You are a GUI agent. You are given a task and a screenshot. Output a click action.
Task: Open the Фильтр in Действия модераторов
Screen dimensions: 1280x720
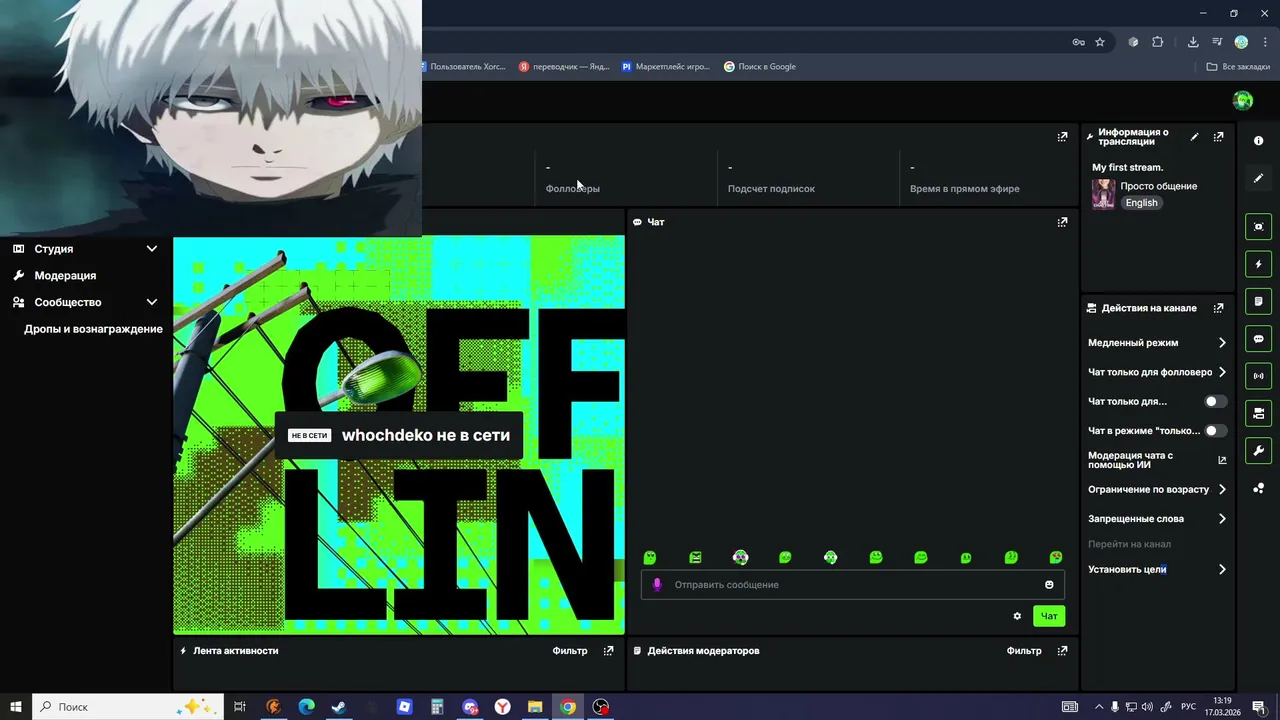click(x=1024, y=651)
